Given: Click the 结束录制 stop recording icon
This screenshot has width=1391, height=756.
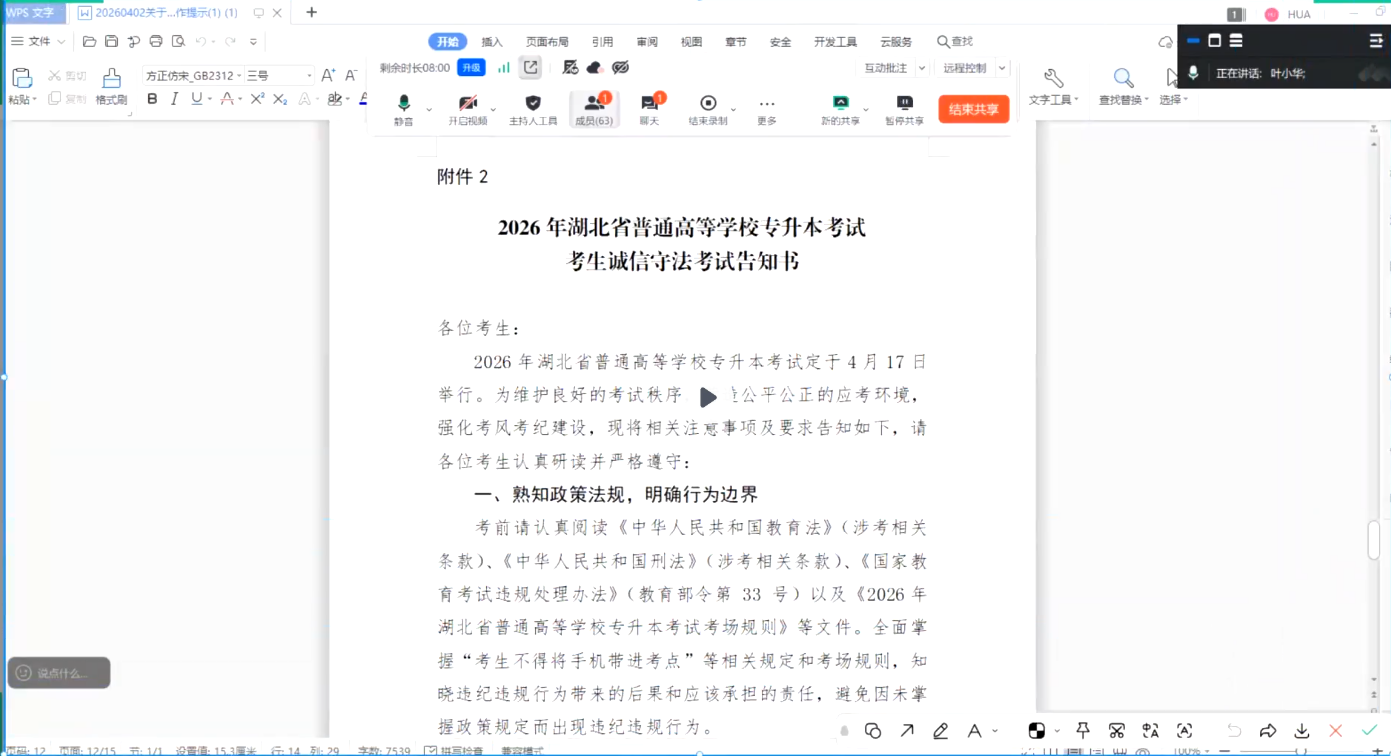Looking at the screenshot, I should coord(708,104).
